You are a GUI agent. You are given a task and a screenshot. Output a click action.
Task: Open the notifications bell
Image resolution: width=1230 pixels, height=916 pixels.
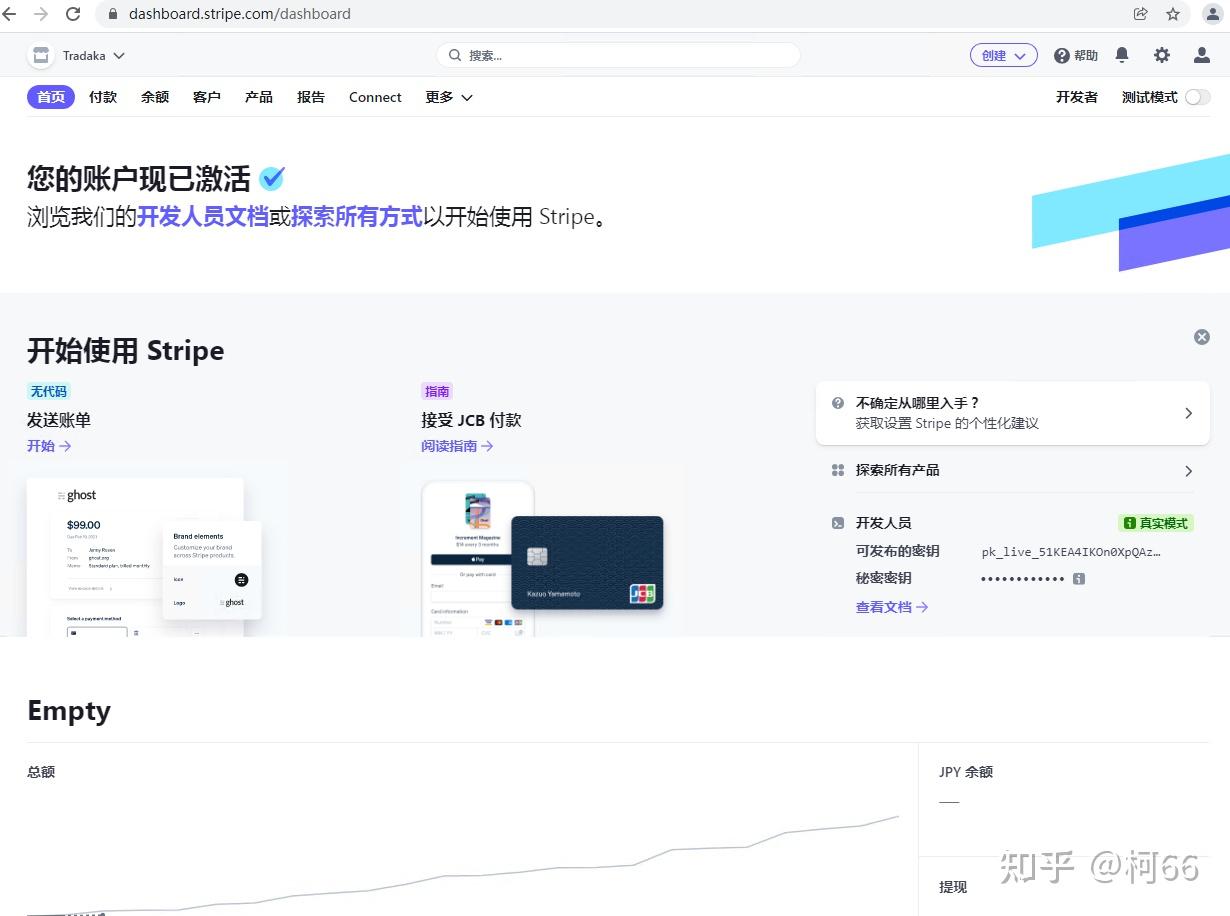point(1122,55)
